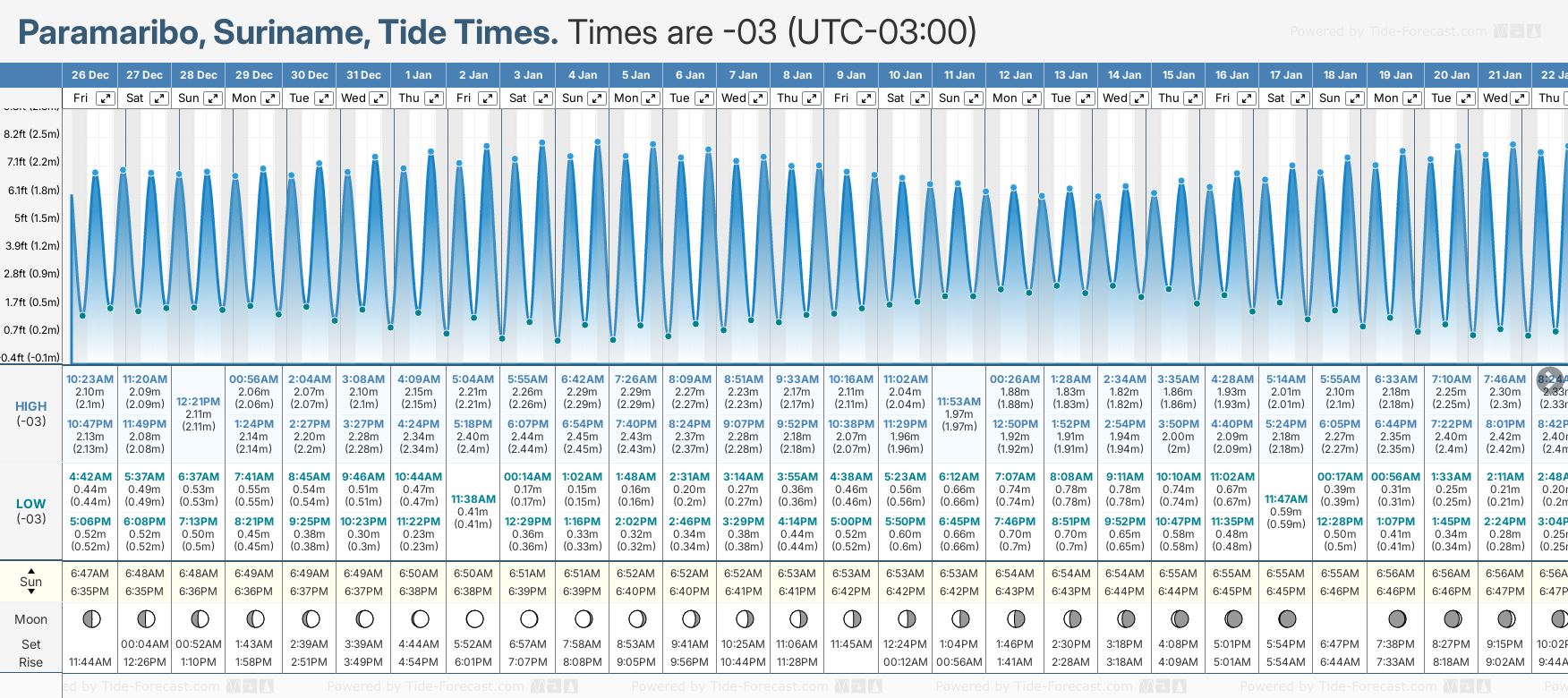The image size is (1568, 698).
Task: Expand the Fri 26 Dec day view
Action: [106, 98]
